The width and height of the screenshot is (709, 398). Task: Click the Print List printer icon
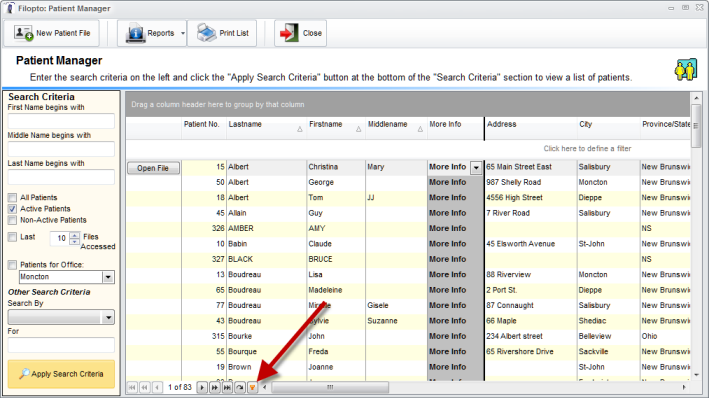pos(206,33)
